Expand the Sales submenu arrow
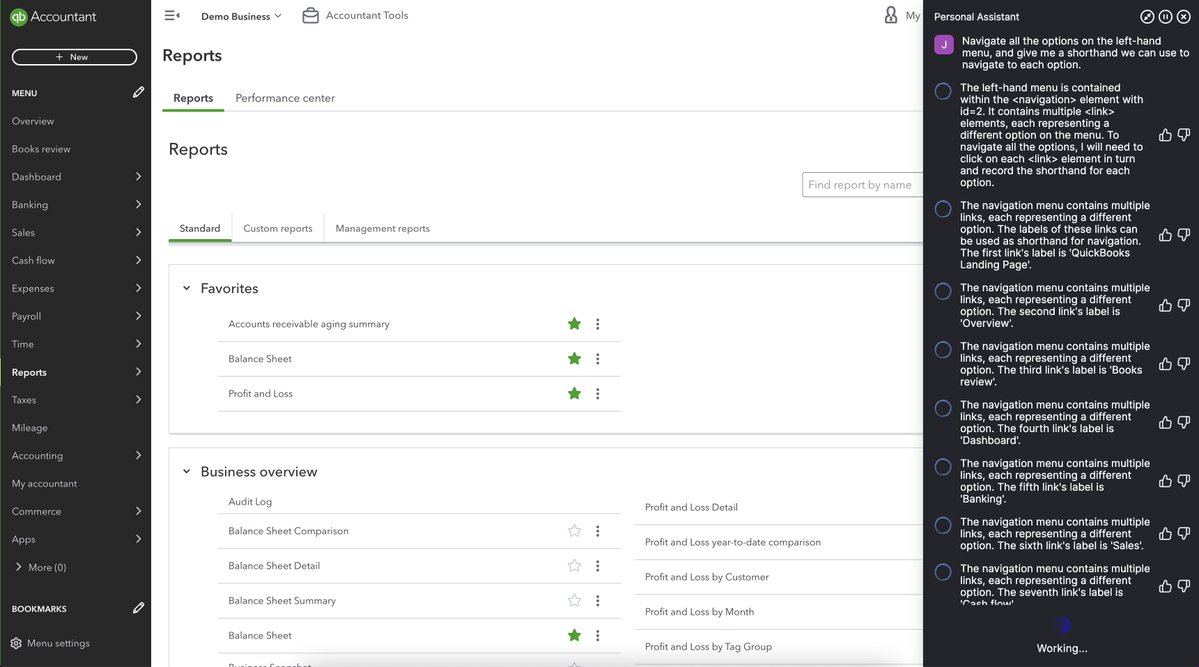The image size is (1199, 667). pos(138,233)
